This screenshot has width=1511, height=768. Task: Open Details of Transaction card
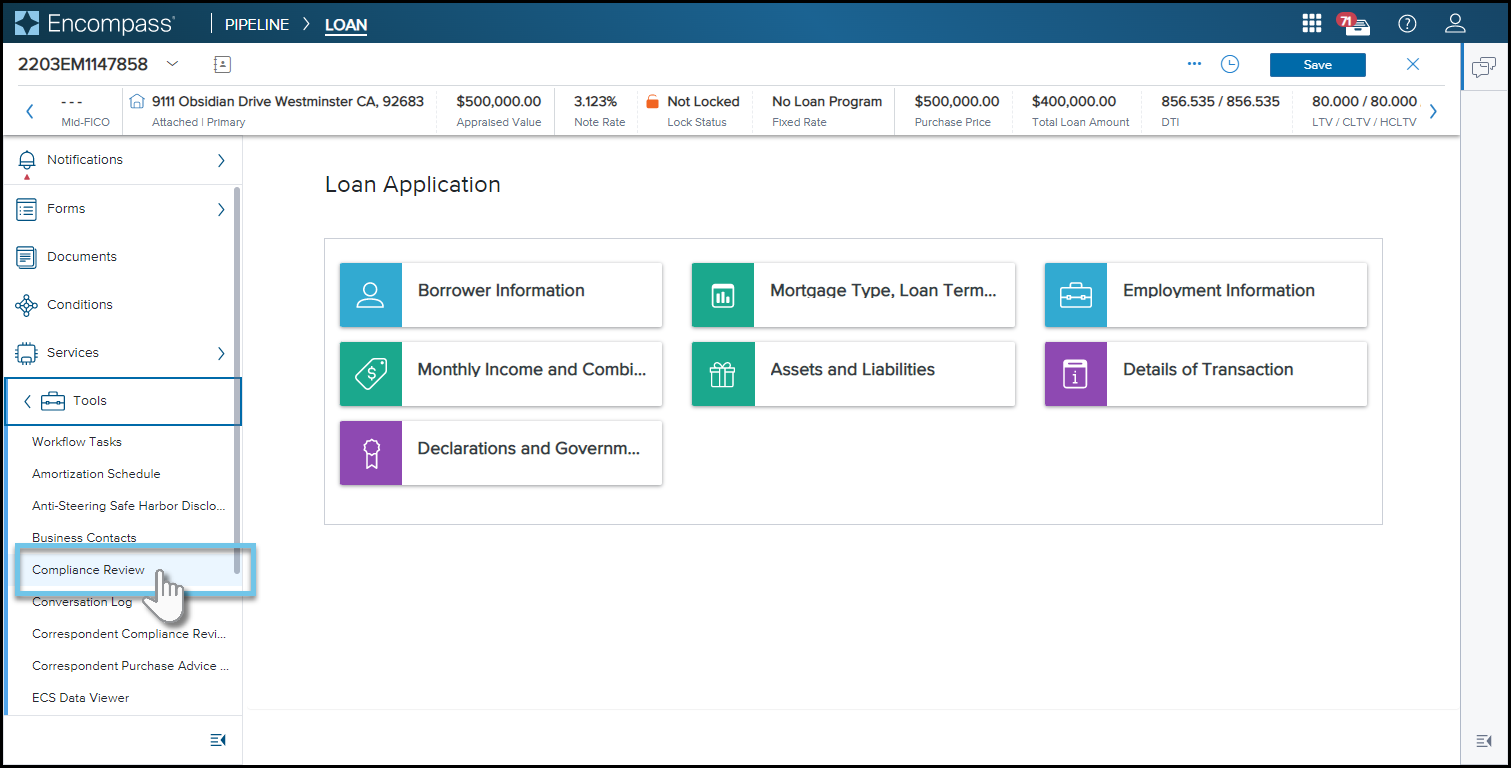1206,374
